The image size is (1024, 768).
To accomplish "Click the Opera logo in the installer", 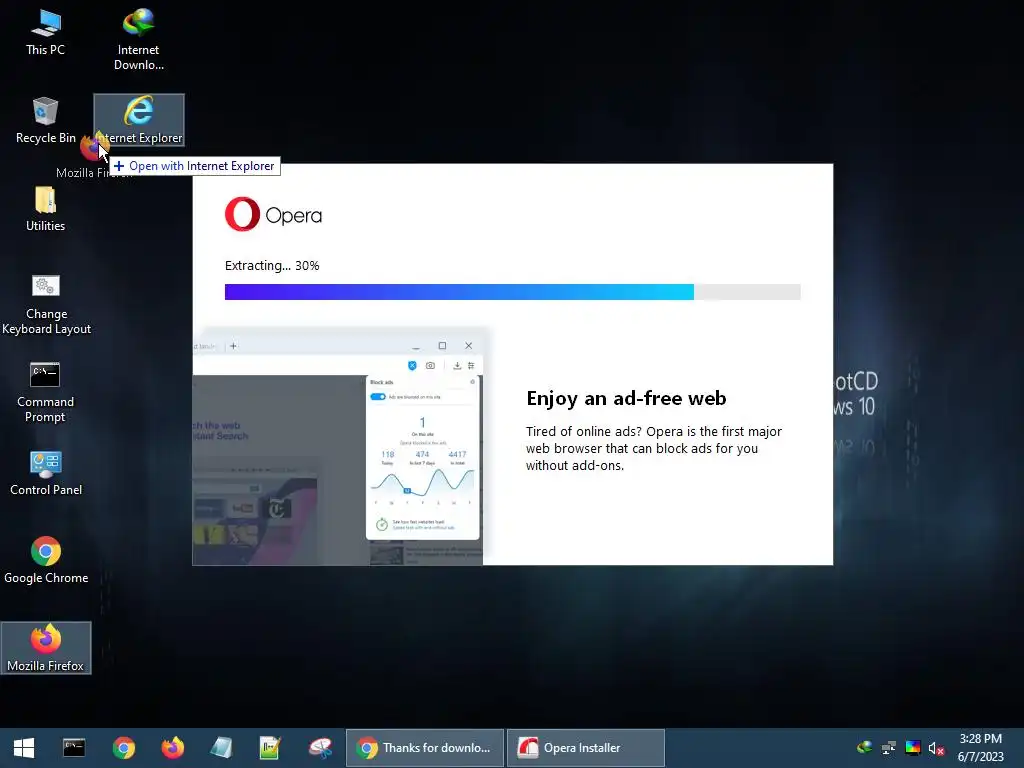I will tap(273, 214).
